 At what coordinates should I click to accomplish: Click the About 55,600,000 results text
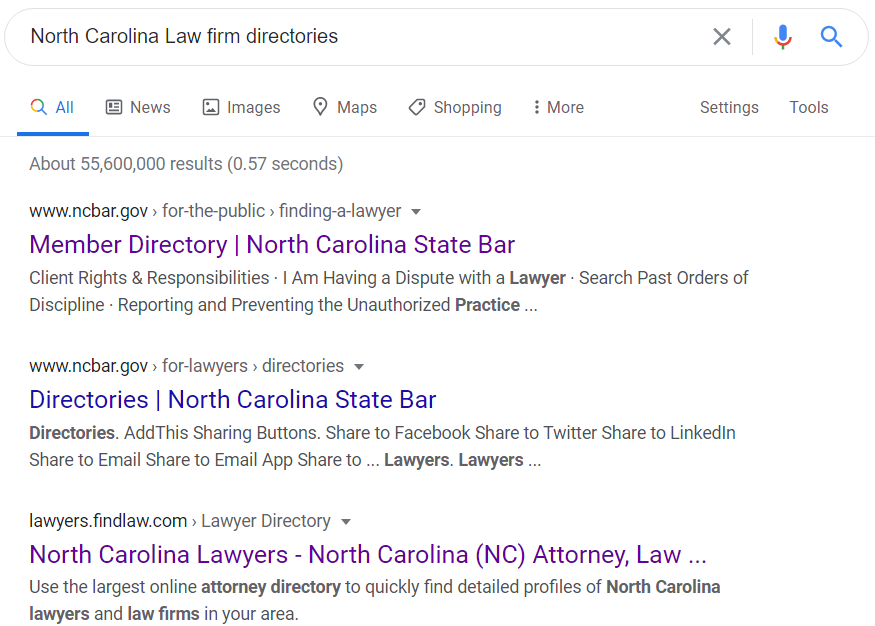tap(186, 164)
